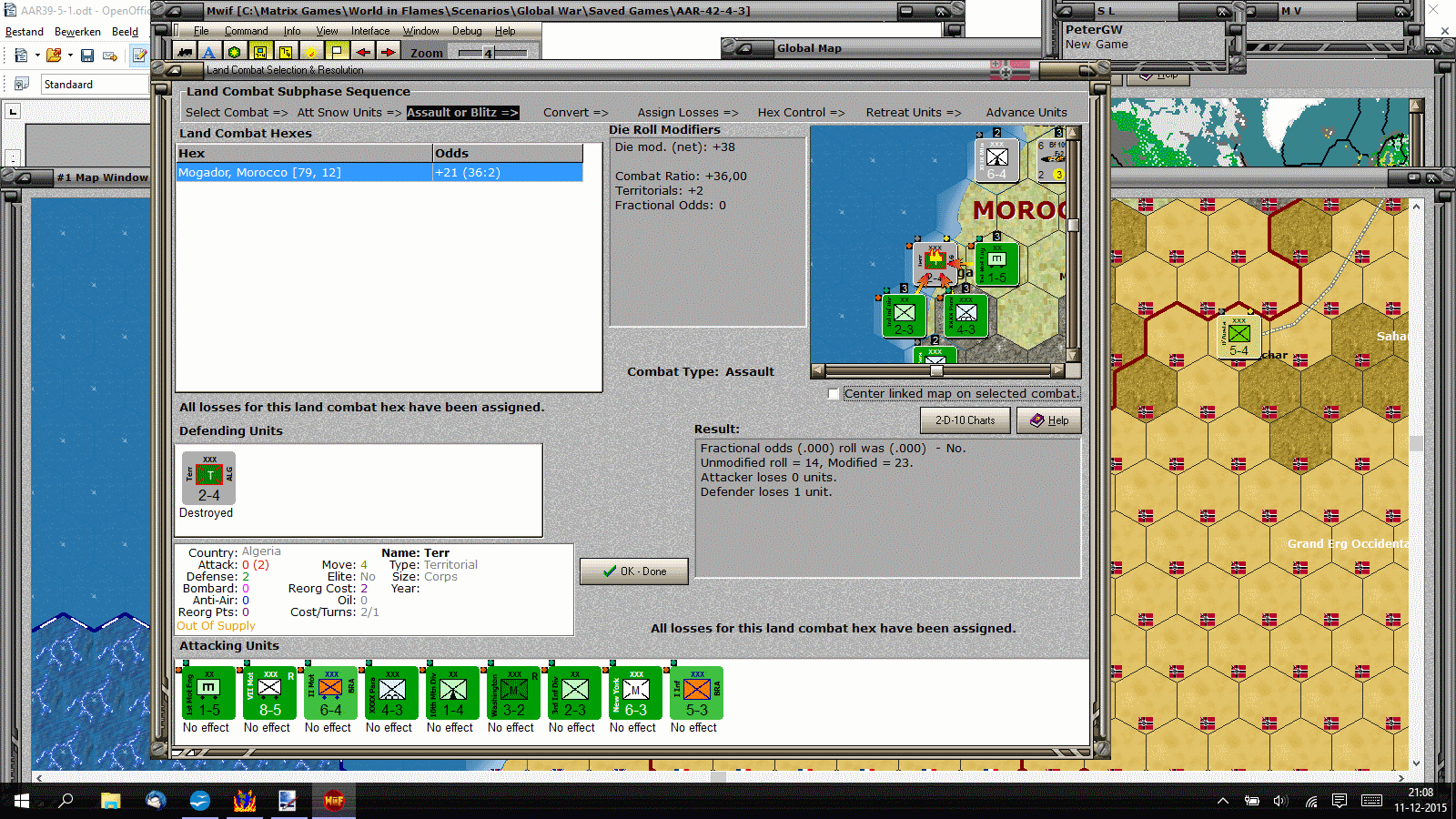
Task: Open the Interface menu
Action: tap(370, 31)
